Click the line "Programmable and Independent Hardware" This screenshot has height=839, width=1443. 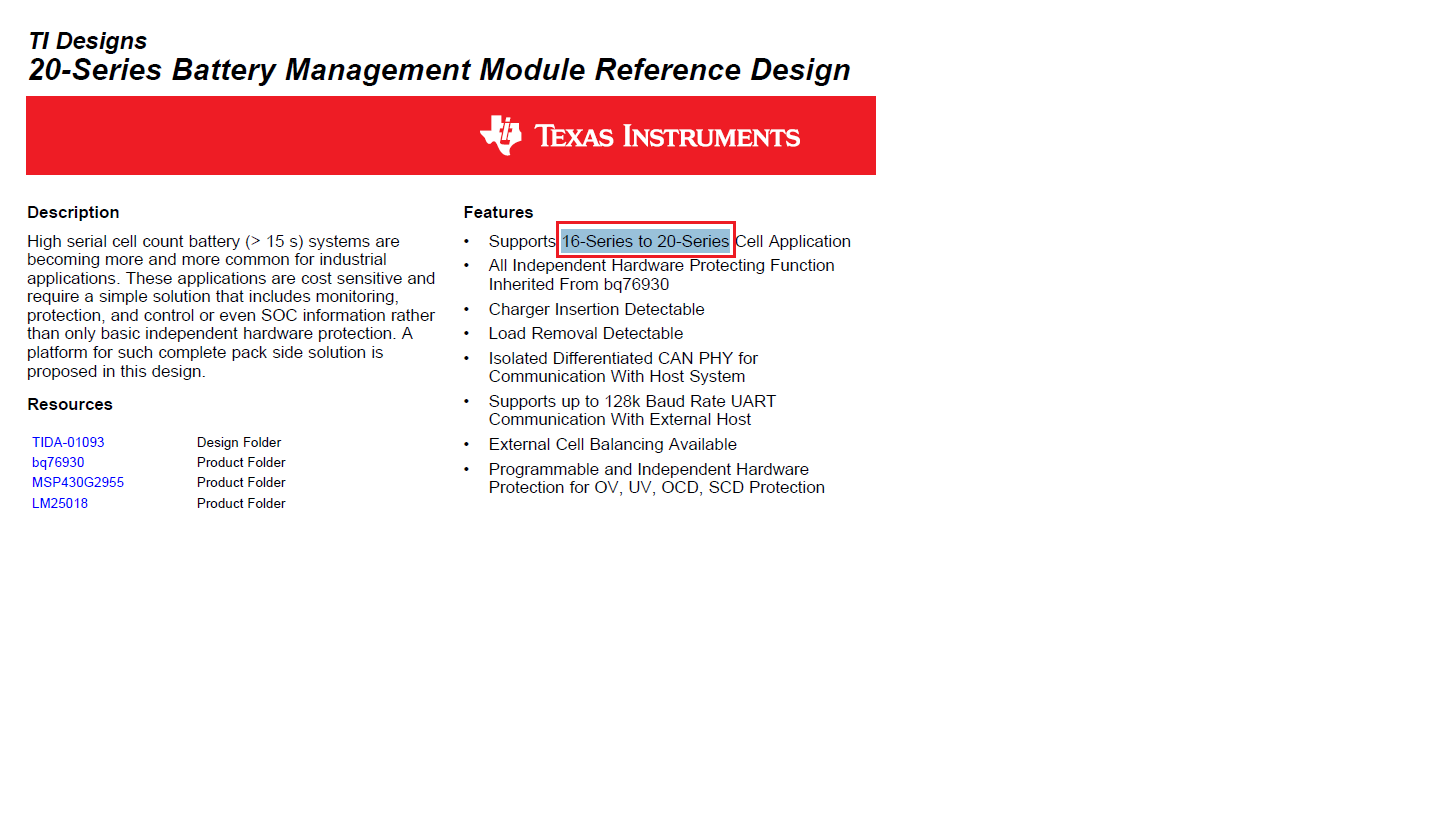pyautogui.click(x=649, y=469)
